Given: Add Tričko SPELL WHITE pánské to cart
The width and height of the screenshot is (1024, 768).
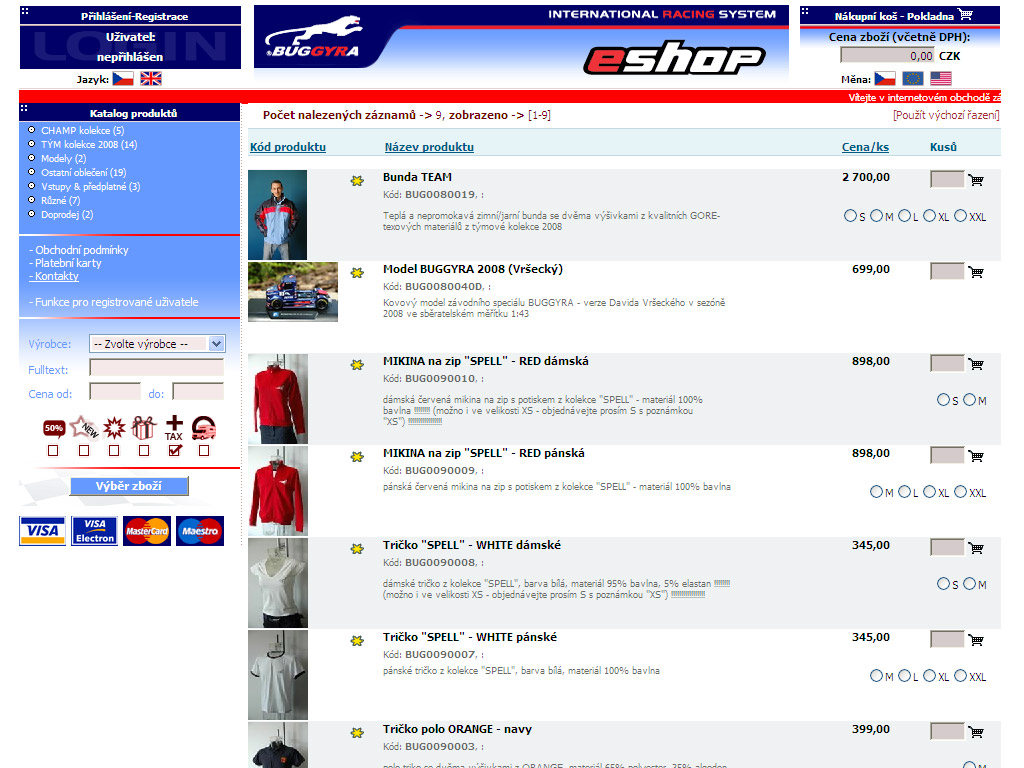Looking at the screenshot, I should coord(976,641).
